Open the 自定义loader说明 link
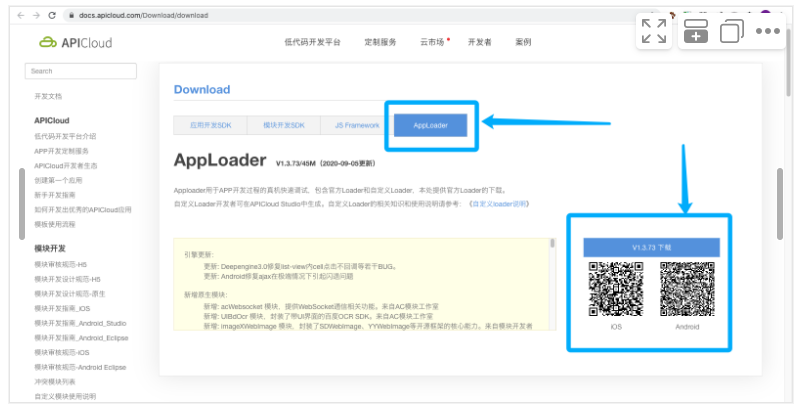Screen dimensions: 804x411 [499, 204]
